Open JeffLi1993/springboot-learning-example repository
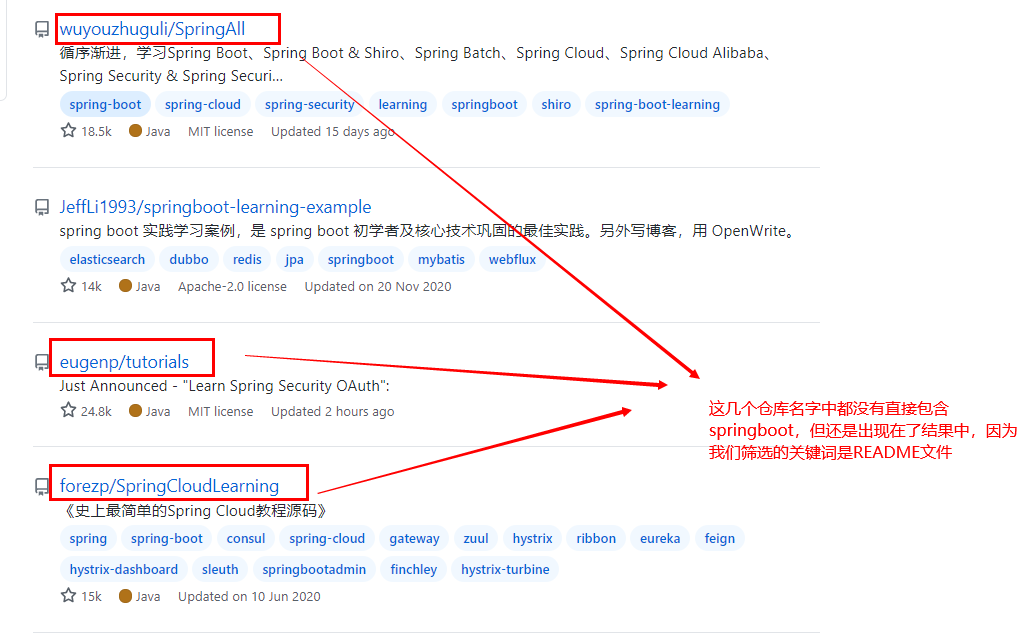 (215, 207)
